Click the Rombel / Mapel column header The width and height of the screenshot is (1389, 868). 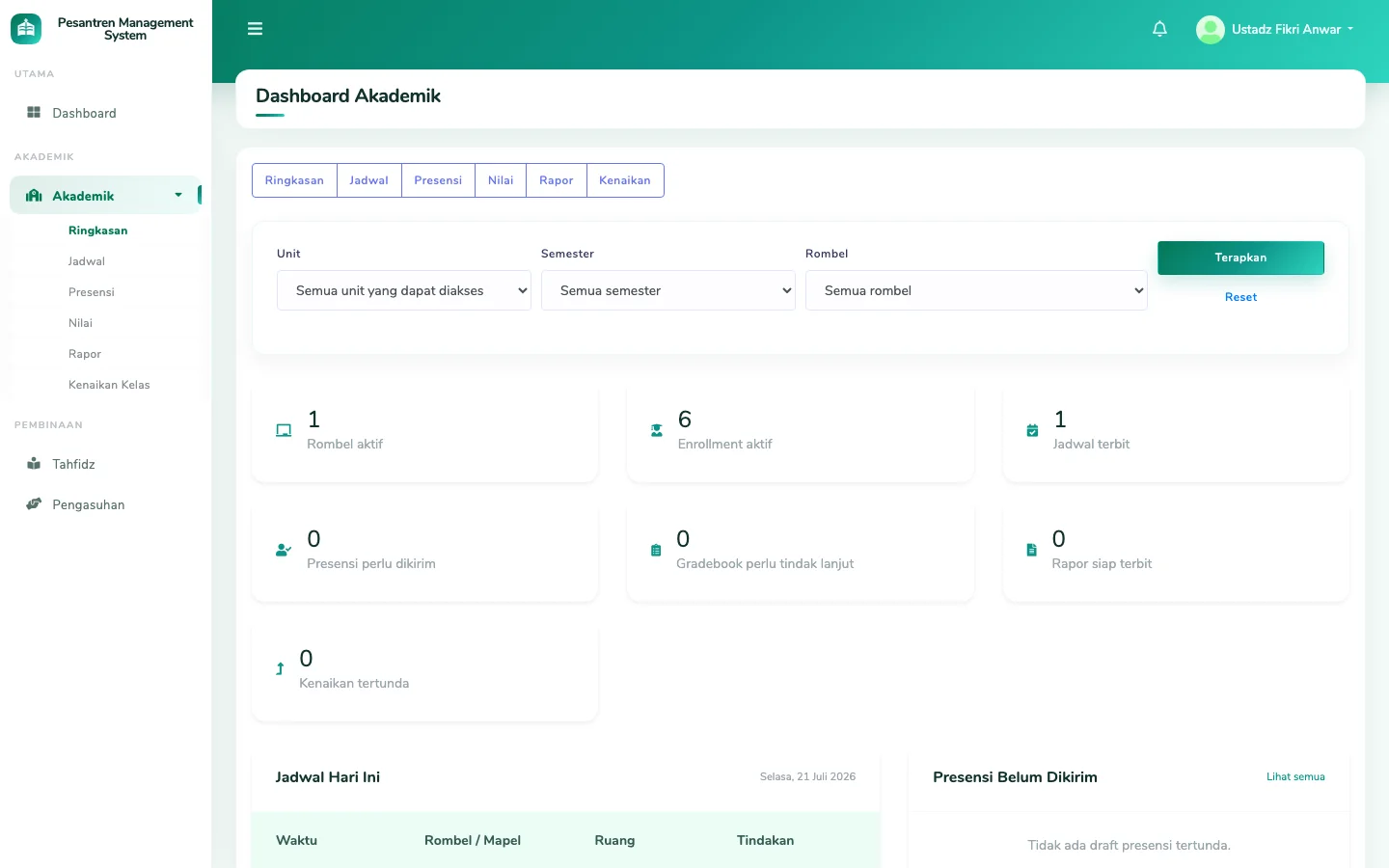click(473, 840)
